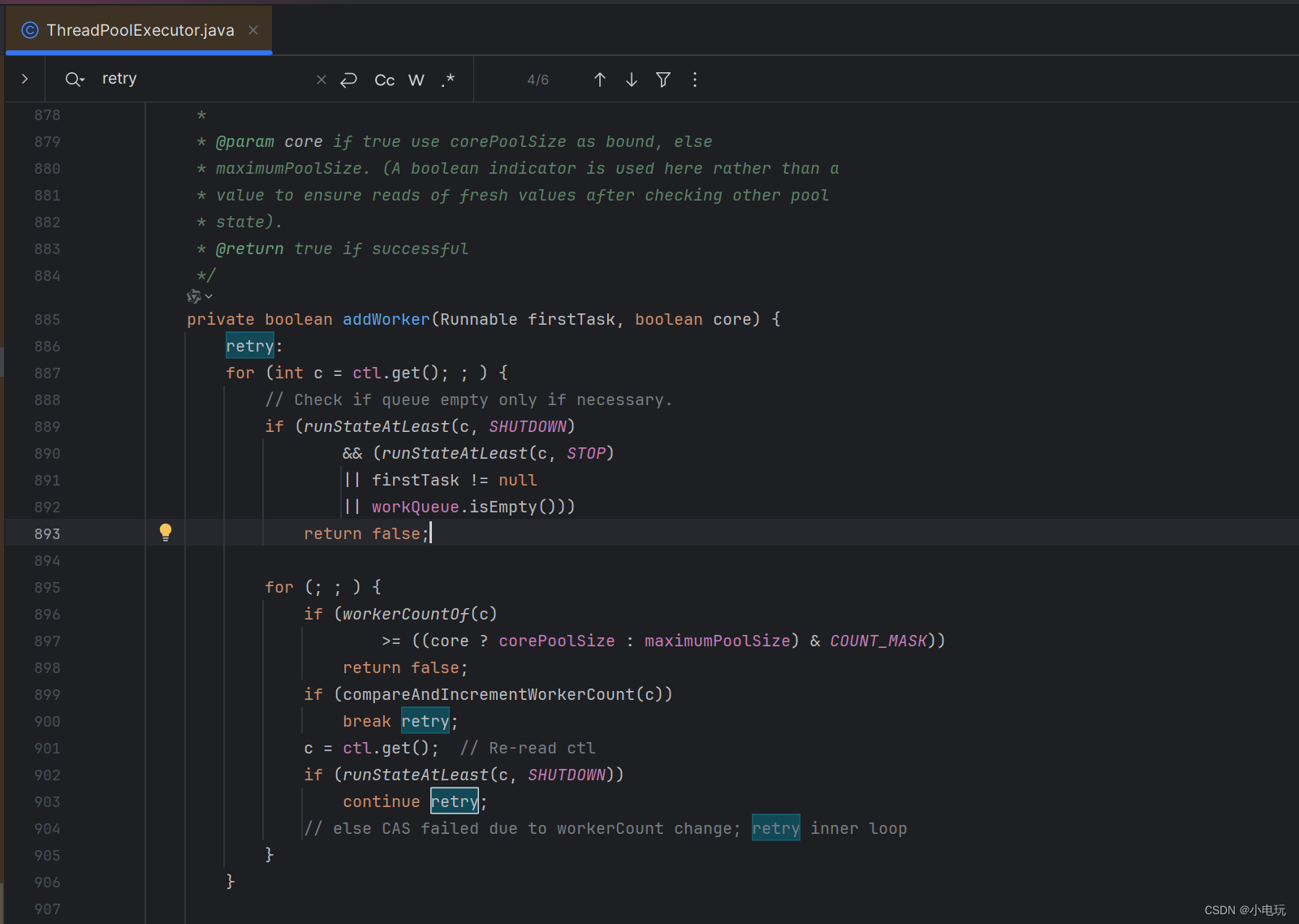This screenshot has height=924, width=1299.
Task: Click the highlighted 'retry' label on line 886
Action: pos(250,346)
